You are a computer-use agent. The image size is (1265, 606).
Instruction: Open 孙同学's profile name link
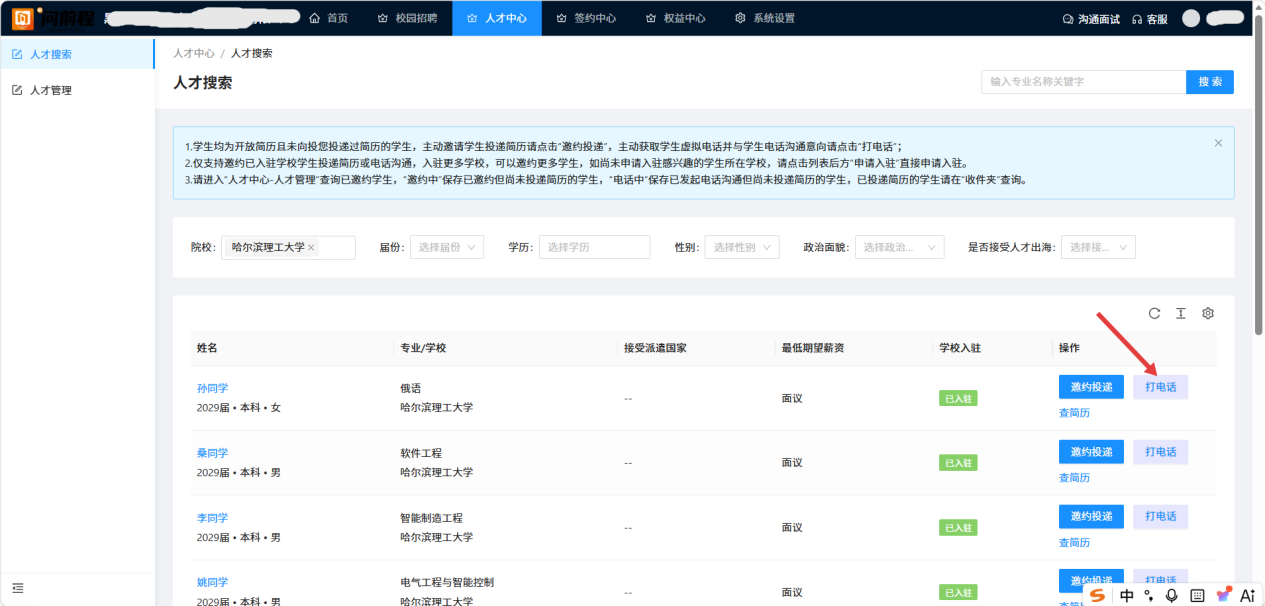click(x=212, y=388)
